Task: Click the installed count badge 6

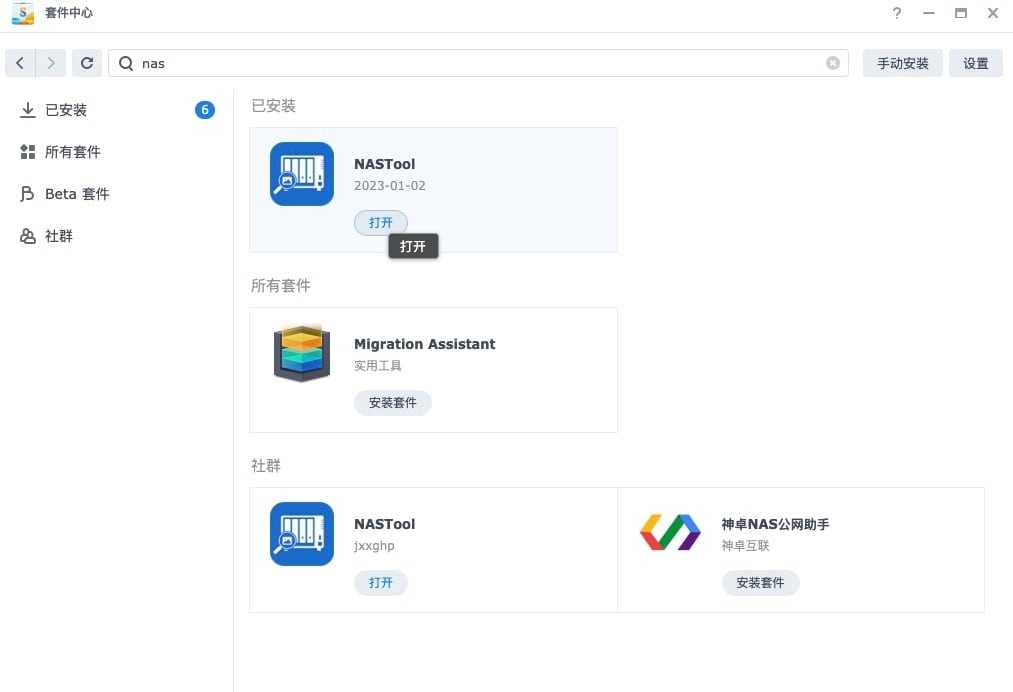Action: pos(205,110)
